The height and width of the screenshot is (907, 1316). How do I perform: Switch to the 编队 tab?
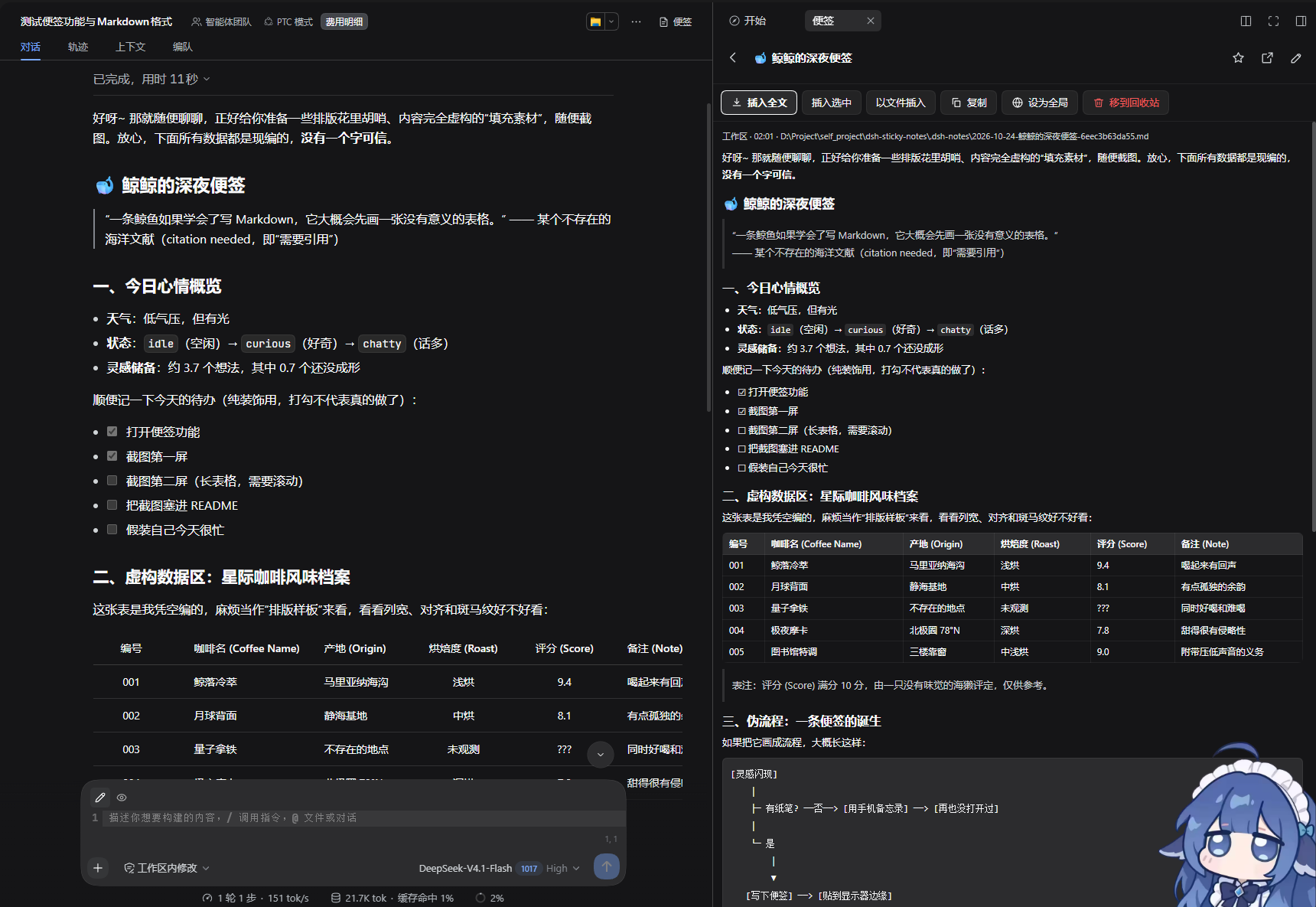[183, 47]
